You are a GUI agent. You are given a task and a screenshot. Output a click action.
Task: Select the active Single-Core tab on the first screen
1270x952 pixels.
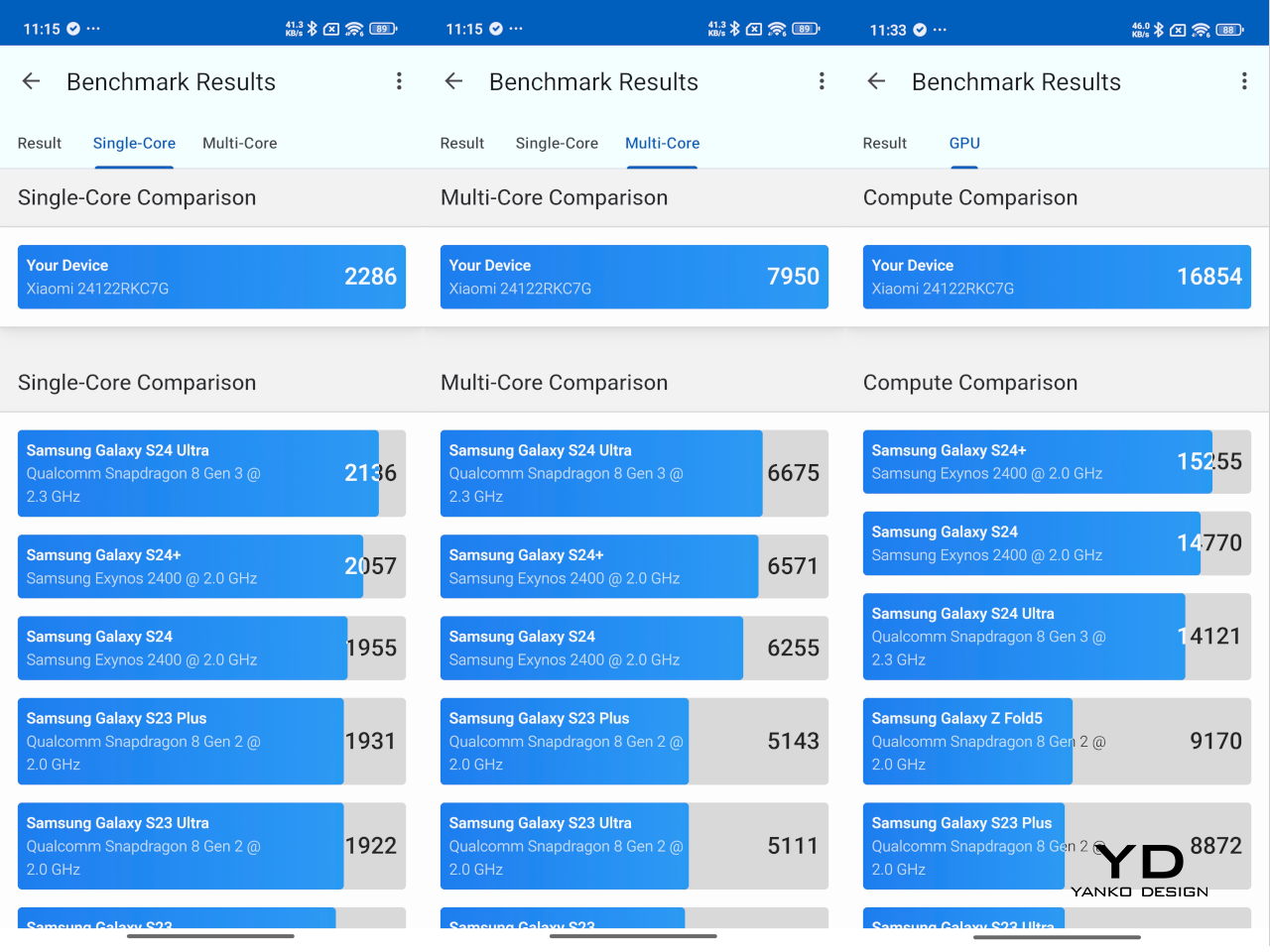click(134, 143)
